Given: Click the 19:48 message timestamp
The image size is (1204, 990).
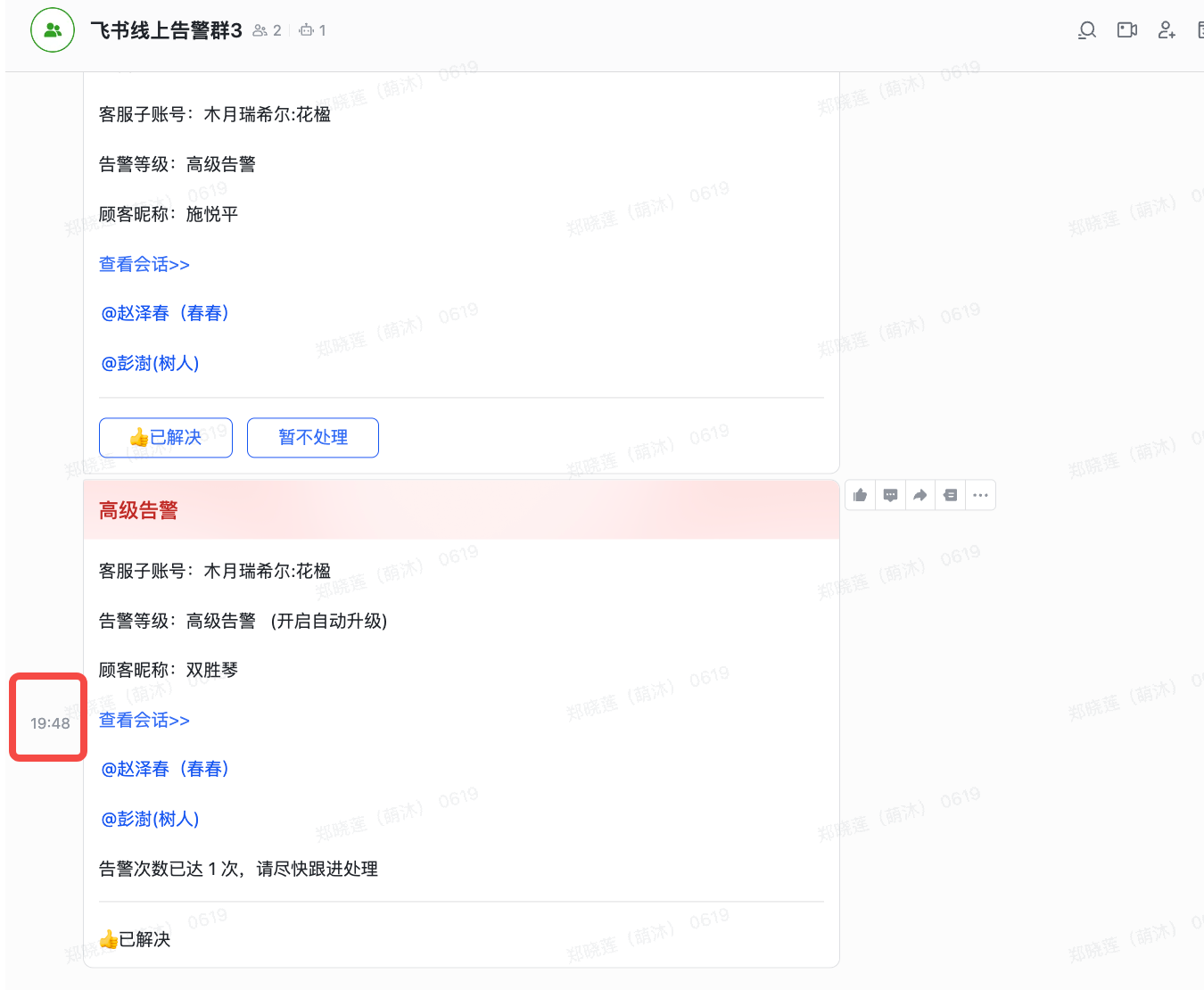Looking at the screenshot, I should (50, 723).
